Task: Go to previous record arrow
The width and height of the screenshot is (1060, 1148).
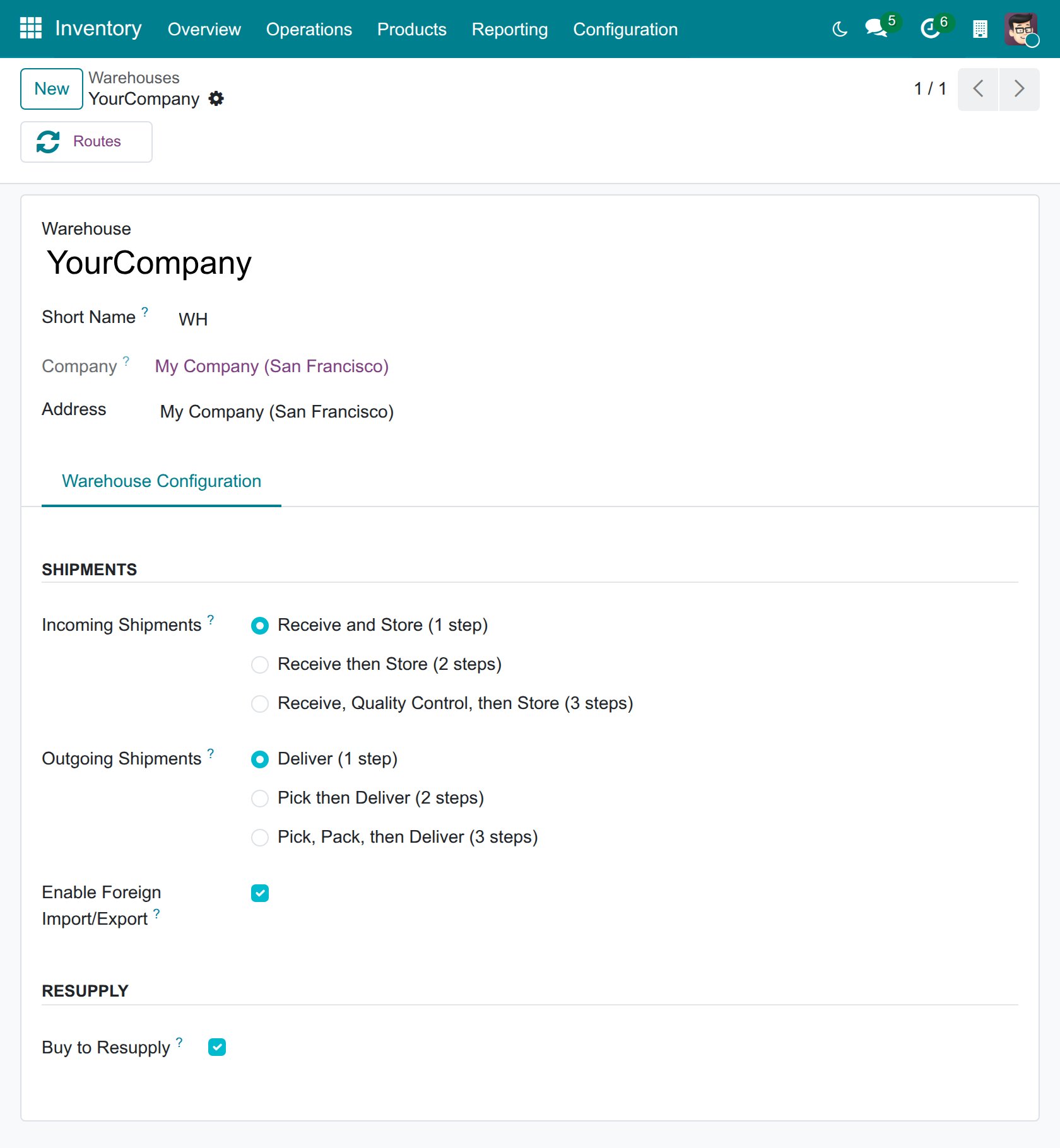Action: pos(978,89)
